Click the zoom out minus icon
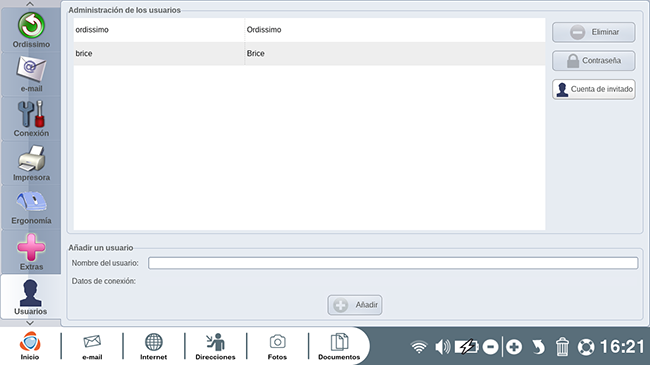The width and height of the screenshot is (650, 365). pyautogui.click(x=490, y=346)
